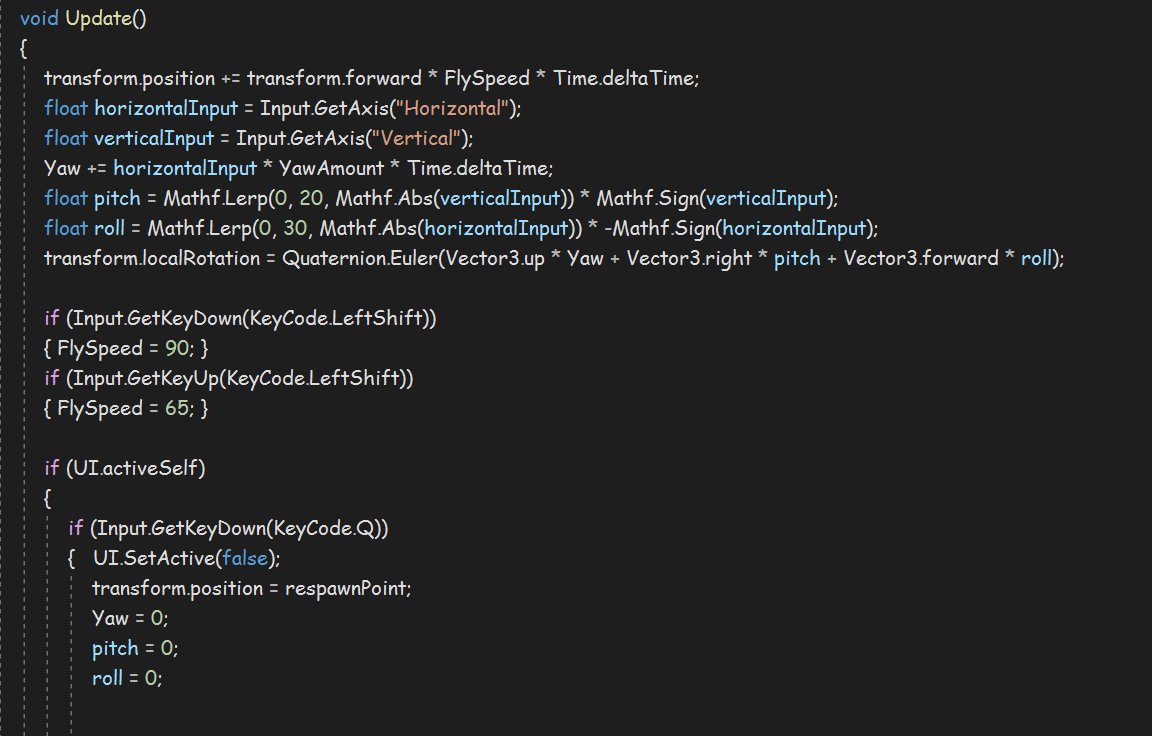Click the false argument of UI.SetActive
Viewport: 1152px width, 736px height.
coord(245,559)
